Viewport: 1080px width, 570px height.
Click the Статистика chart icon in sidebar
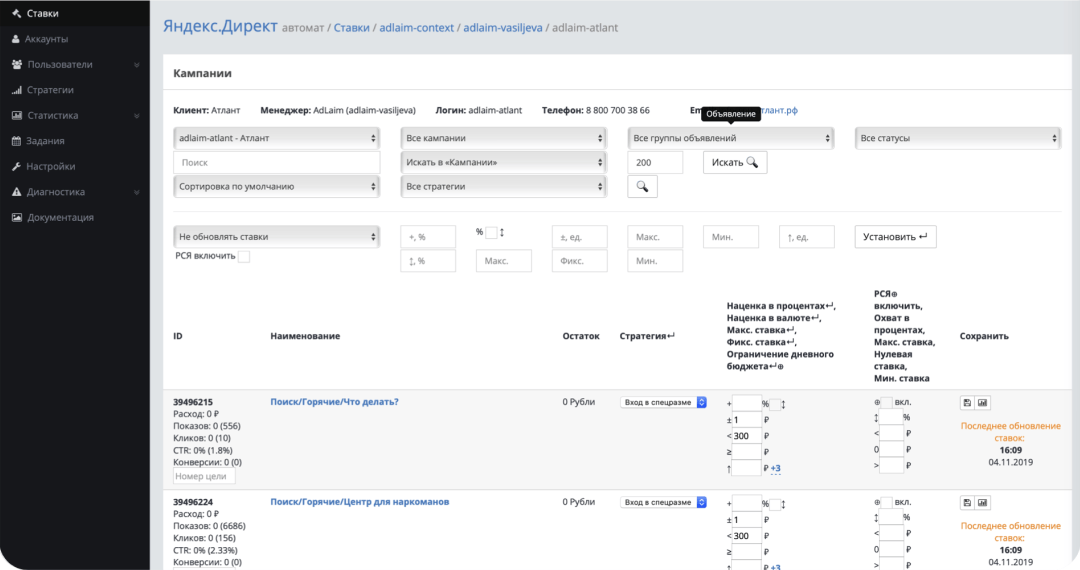tap(17, 116)
